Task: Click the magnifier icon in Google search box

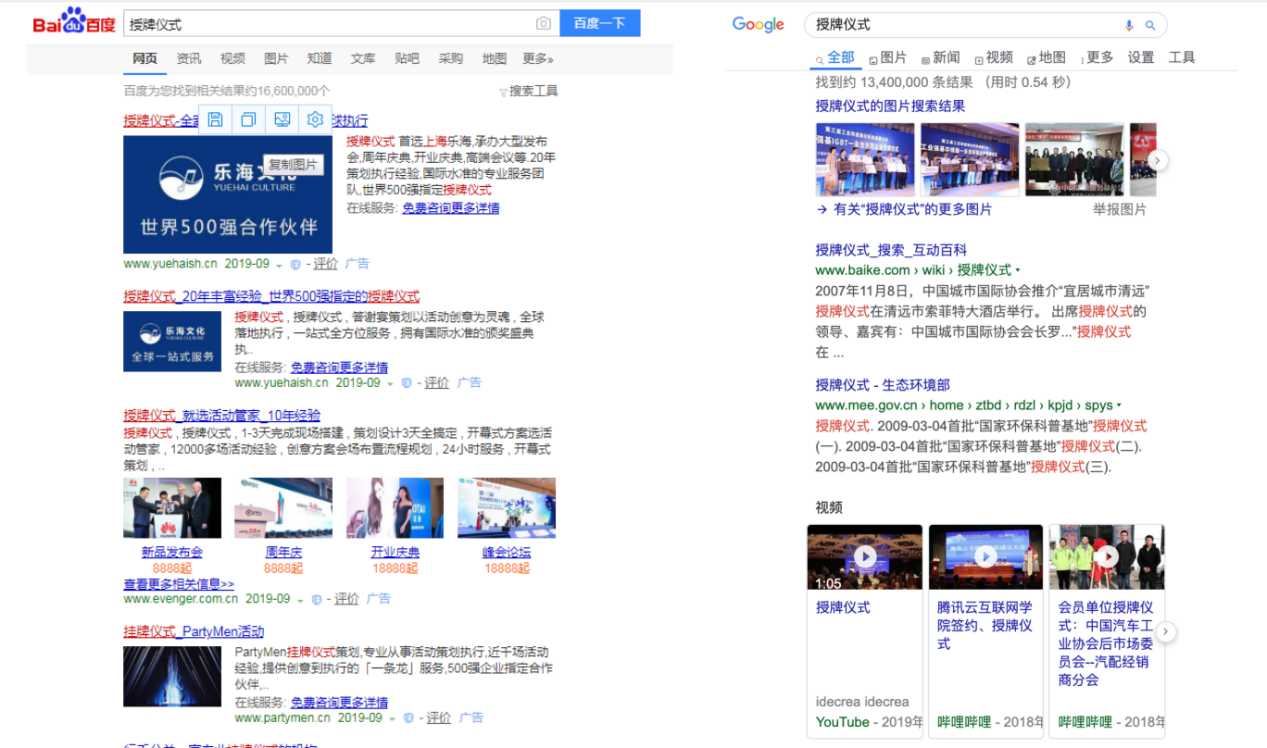Action: [1150, 25]
